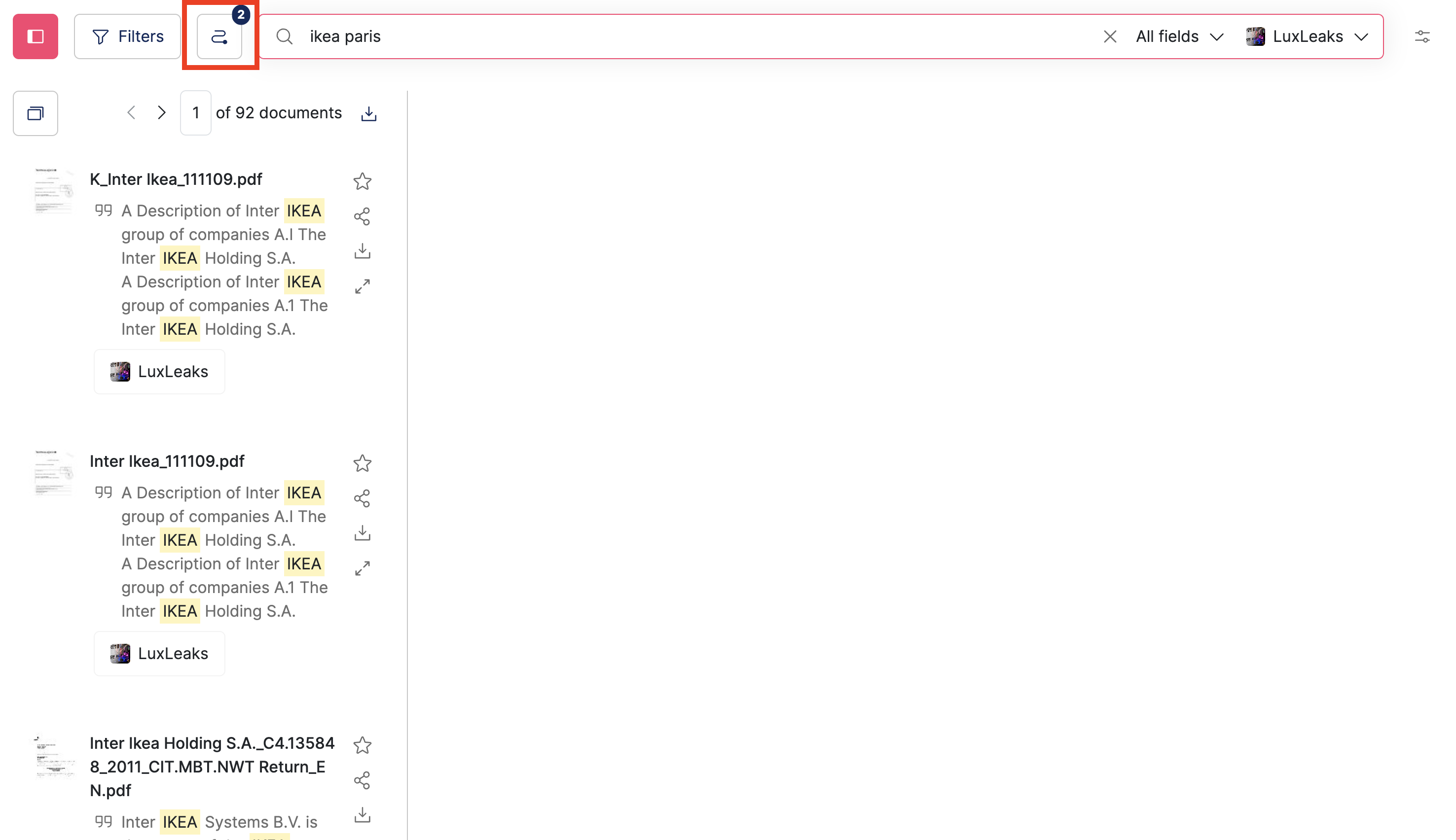The height and width of the screenshot is (840, 1456).
Task: Click the graph path icon with badge 2
Action: click(220, 36)
